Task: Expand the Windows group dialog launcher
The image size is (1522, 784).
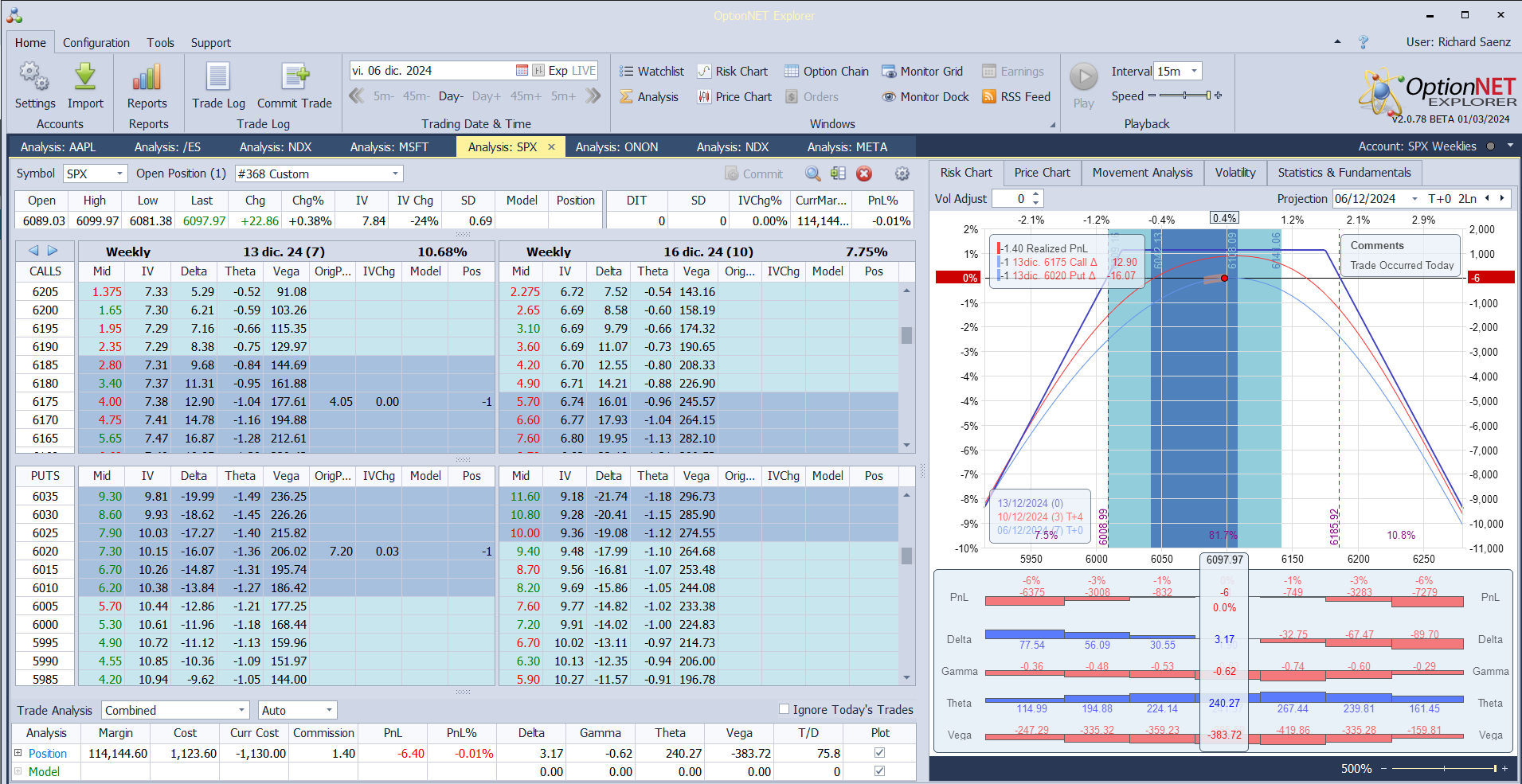Action: (x=1052, y=125)
